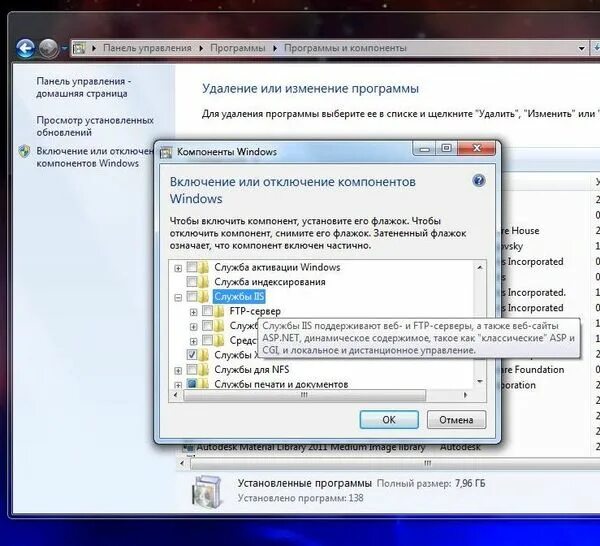The width and height of the screenshot is (600, 546).
Task: Check 'Служба индексирования' checkbox
Action: tap(192, 282)
